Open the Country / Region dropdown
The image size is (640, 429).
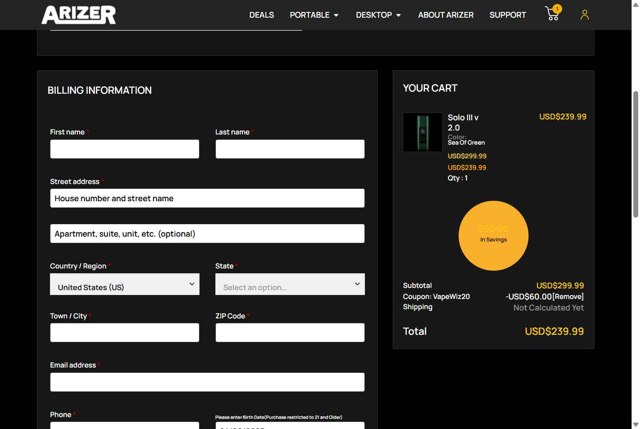[x=124, y=284]
